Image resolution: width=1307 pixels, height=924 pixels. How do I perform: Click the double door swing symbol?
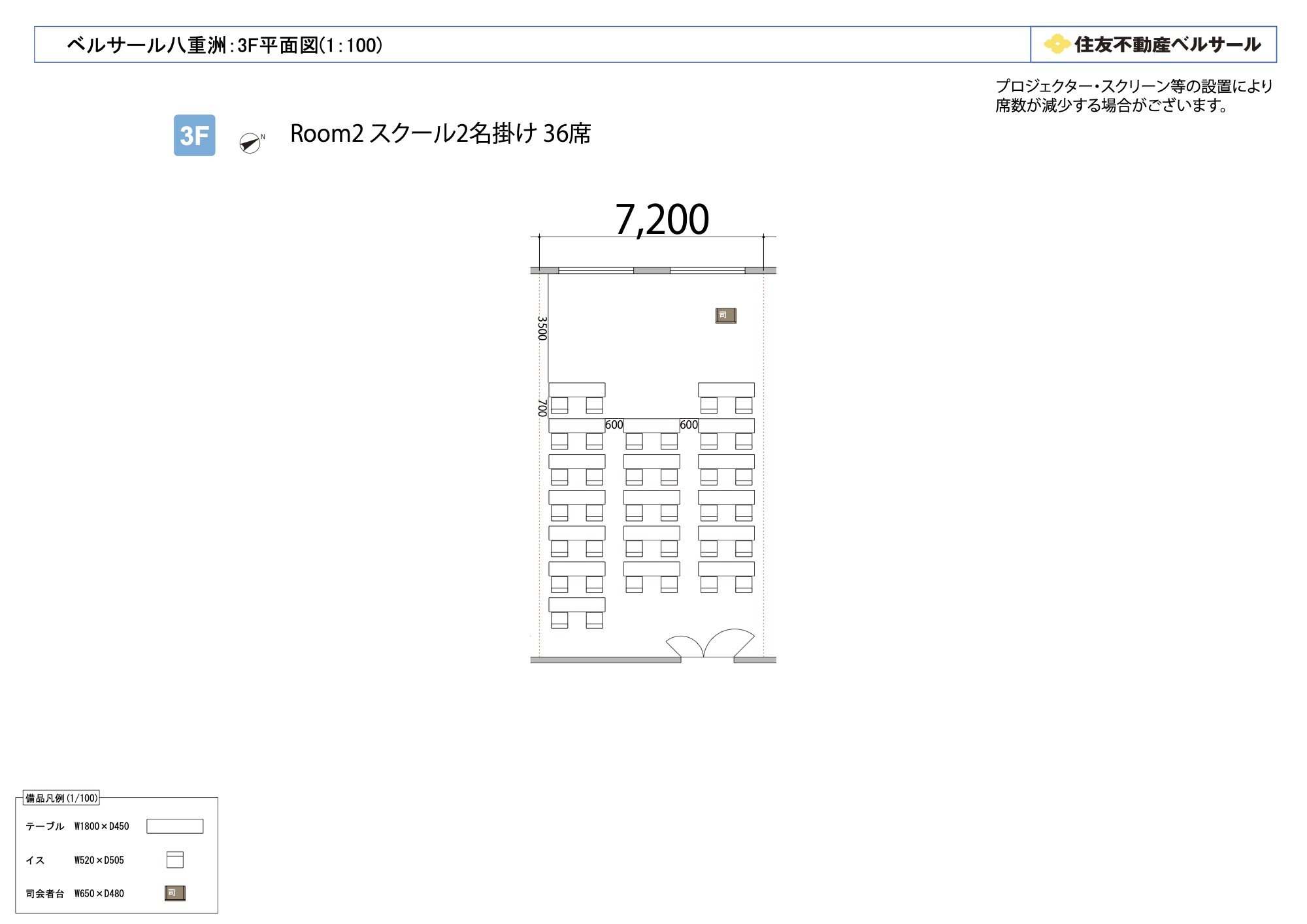point(710,643)
